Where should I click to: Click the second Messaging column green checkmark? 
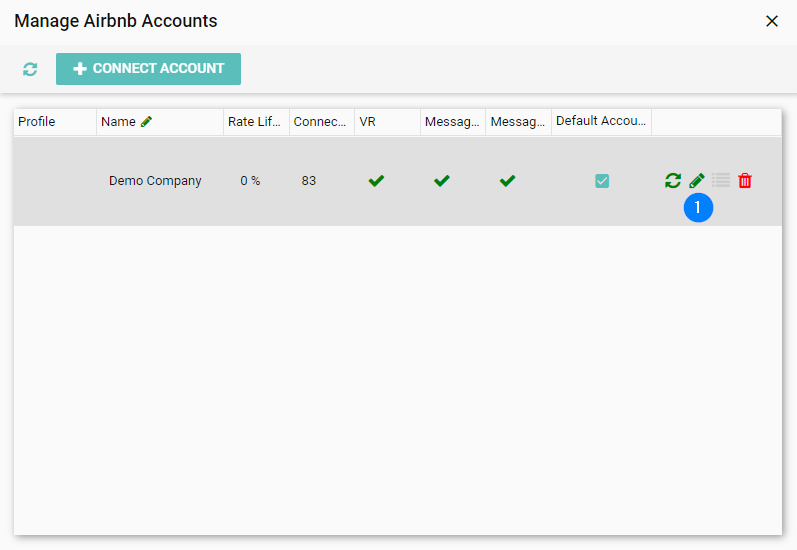508,181
